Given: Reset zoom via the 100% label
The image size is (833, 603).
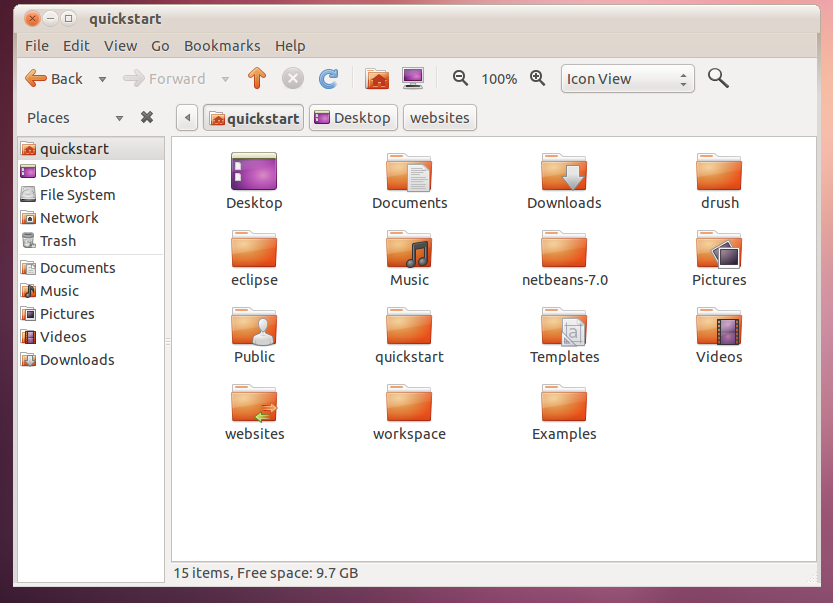Looking at the screenshot, I should (499, 79).
